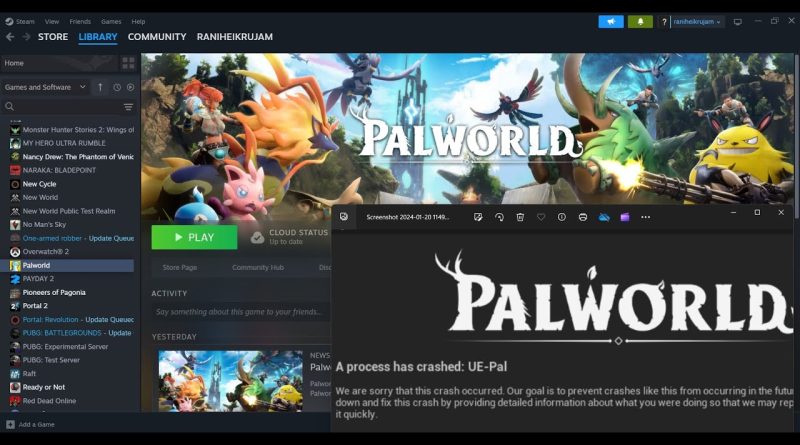Go to the LIBRARY tab
The image size is (800, 445).
(x=98, y=37)
